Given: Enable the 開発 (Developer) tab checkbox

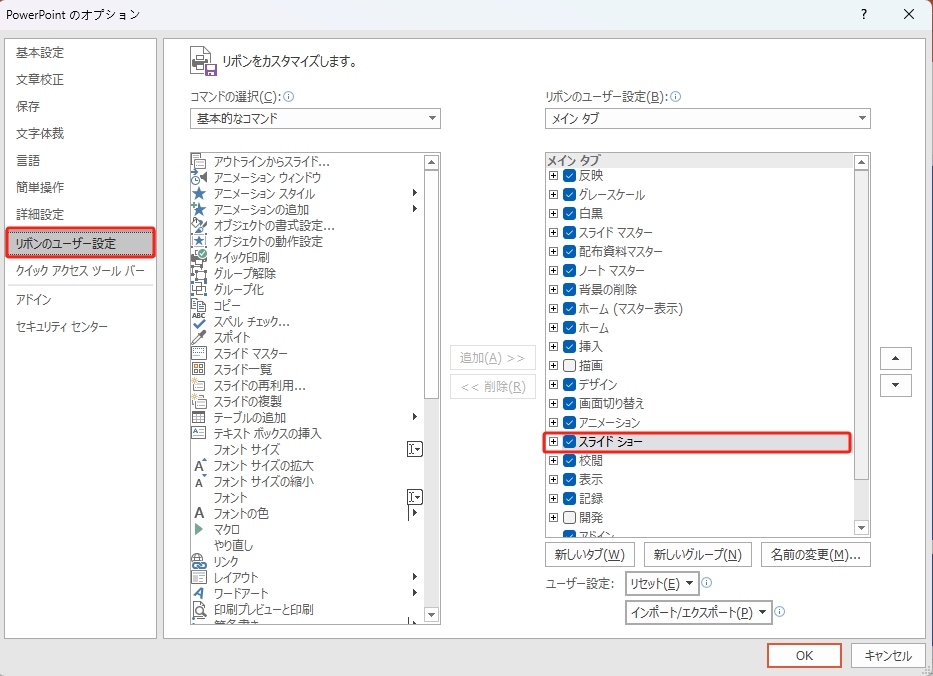Looking at the screenshot, I should click(569, 518).
